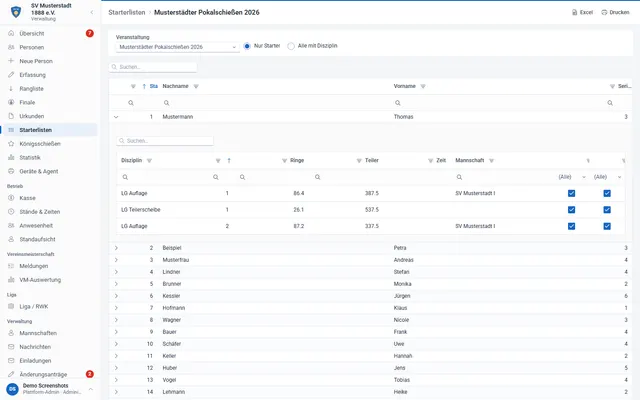This screenshot has height=400, width=640.
Task: Open the first (Alle) filter dropdown
Action: pos(571,177)
